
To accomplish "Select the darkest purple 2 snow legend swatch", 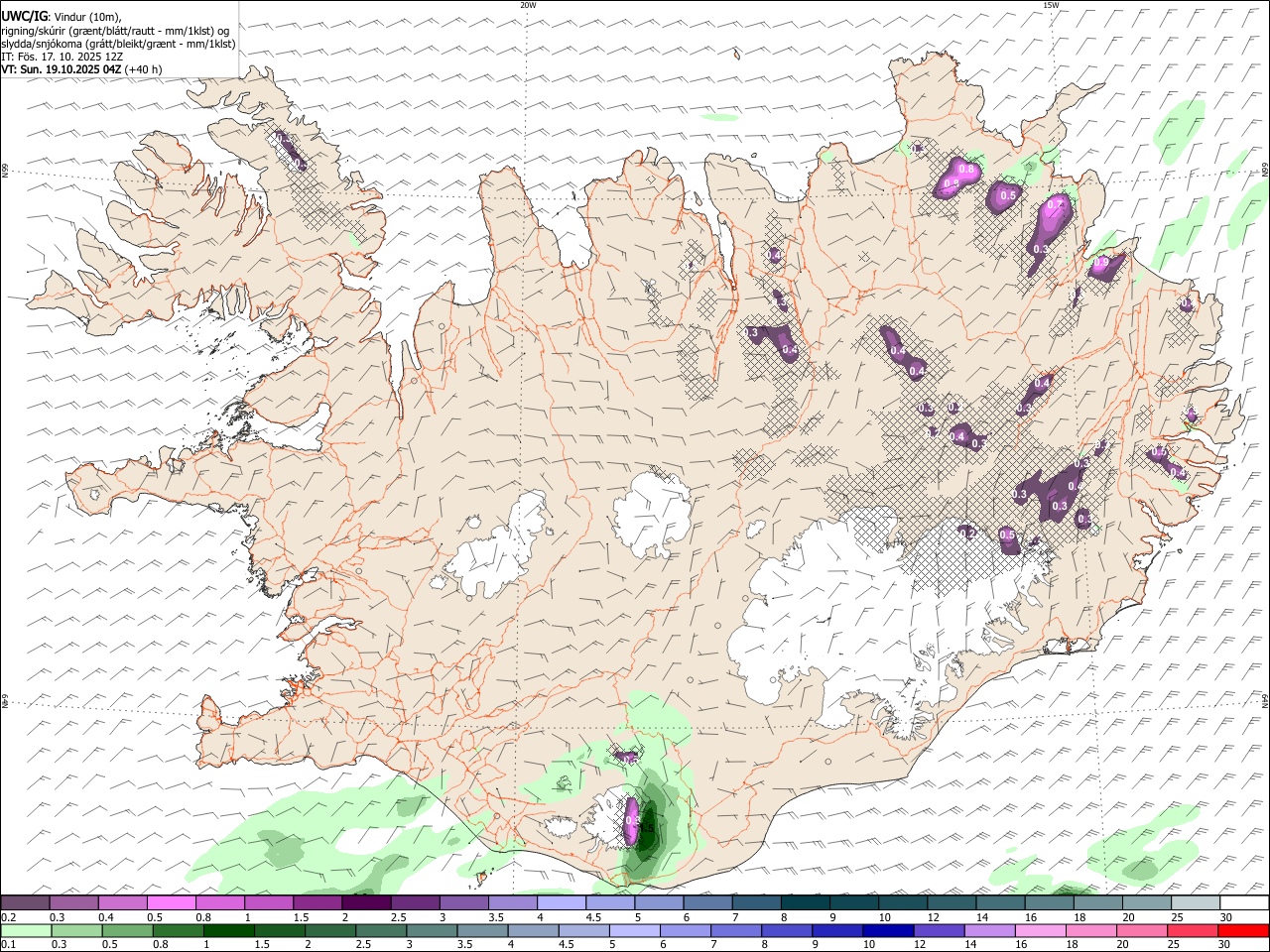I will pos(366,902).
